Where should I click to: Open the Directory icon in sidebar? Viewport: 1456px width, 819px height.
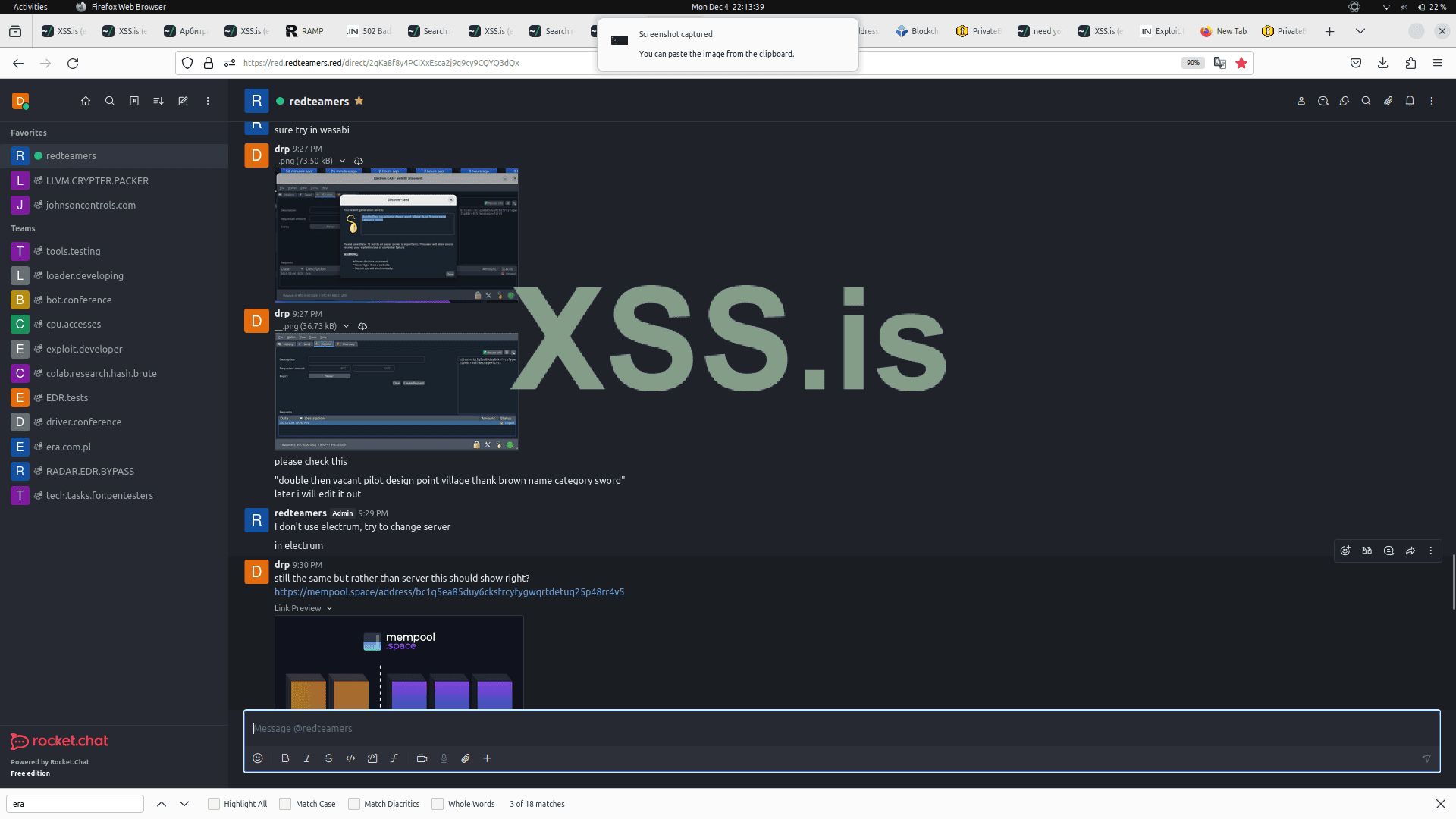[x=134, y=101]
